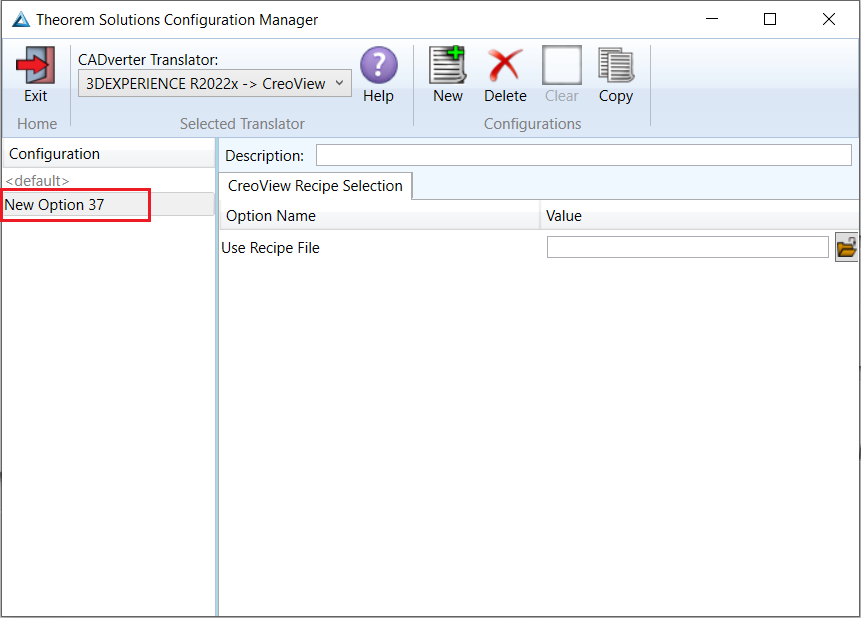Open the Help question mark icon
This screenshot has height=618, width=861.
click(379, 65)
